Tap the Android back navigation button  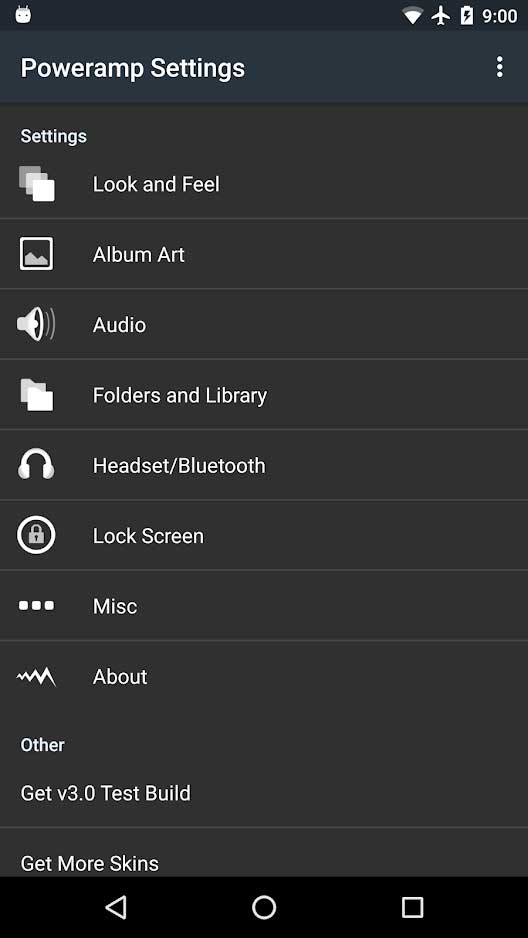tap(115, 907)
